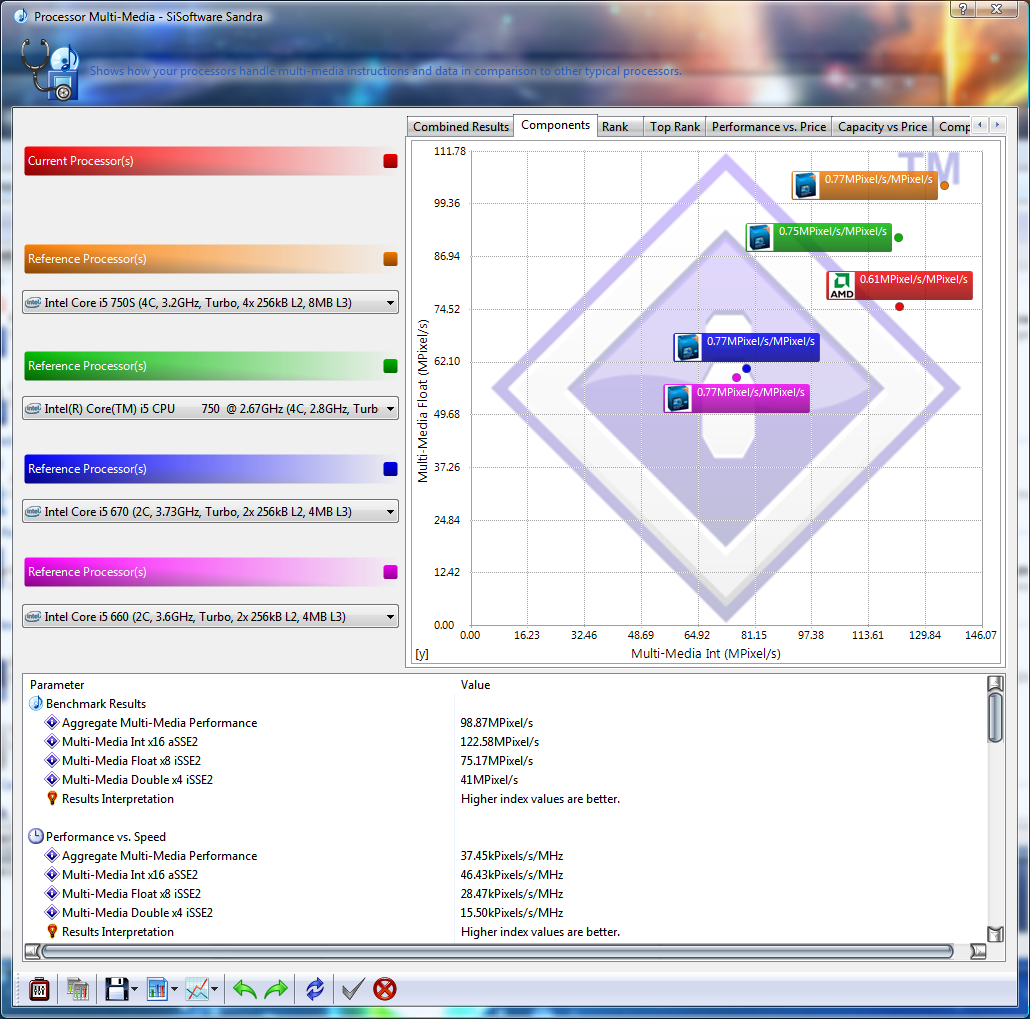Image resolution: width=1030 pixels, height=1019 pixels.
Task: Click the orange Reference Processor(s) header bar
Action: pos(211,259)
